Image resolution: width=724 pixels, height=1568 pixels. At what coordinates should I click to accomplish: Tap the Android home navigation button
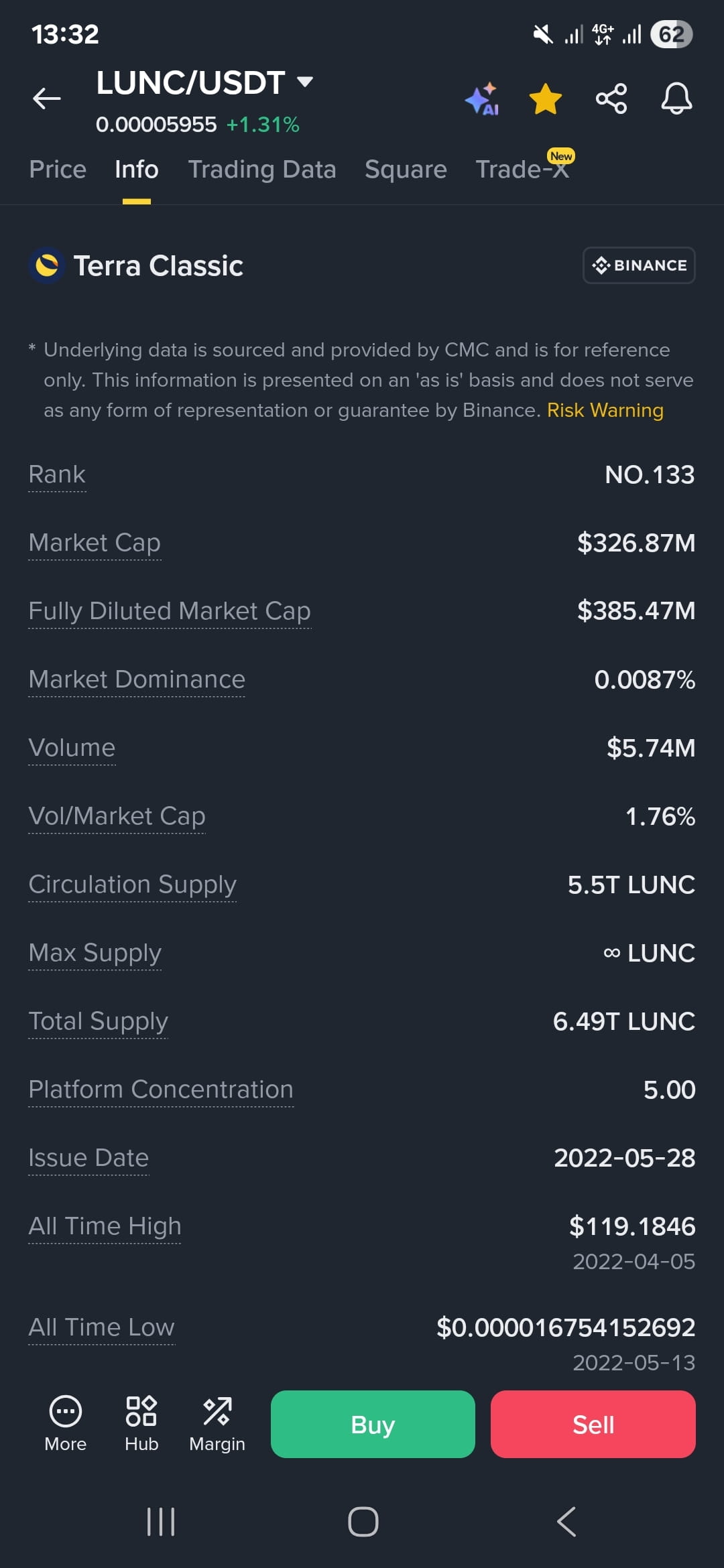363,1521
